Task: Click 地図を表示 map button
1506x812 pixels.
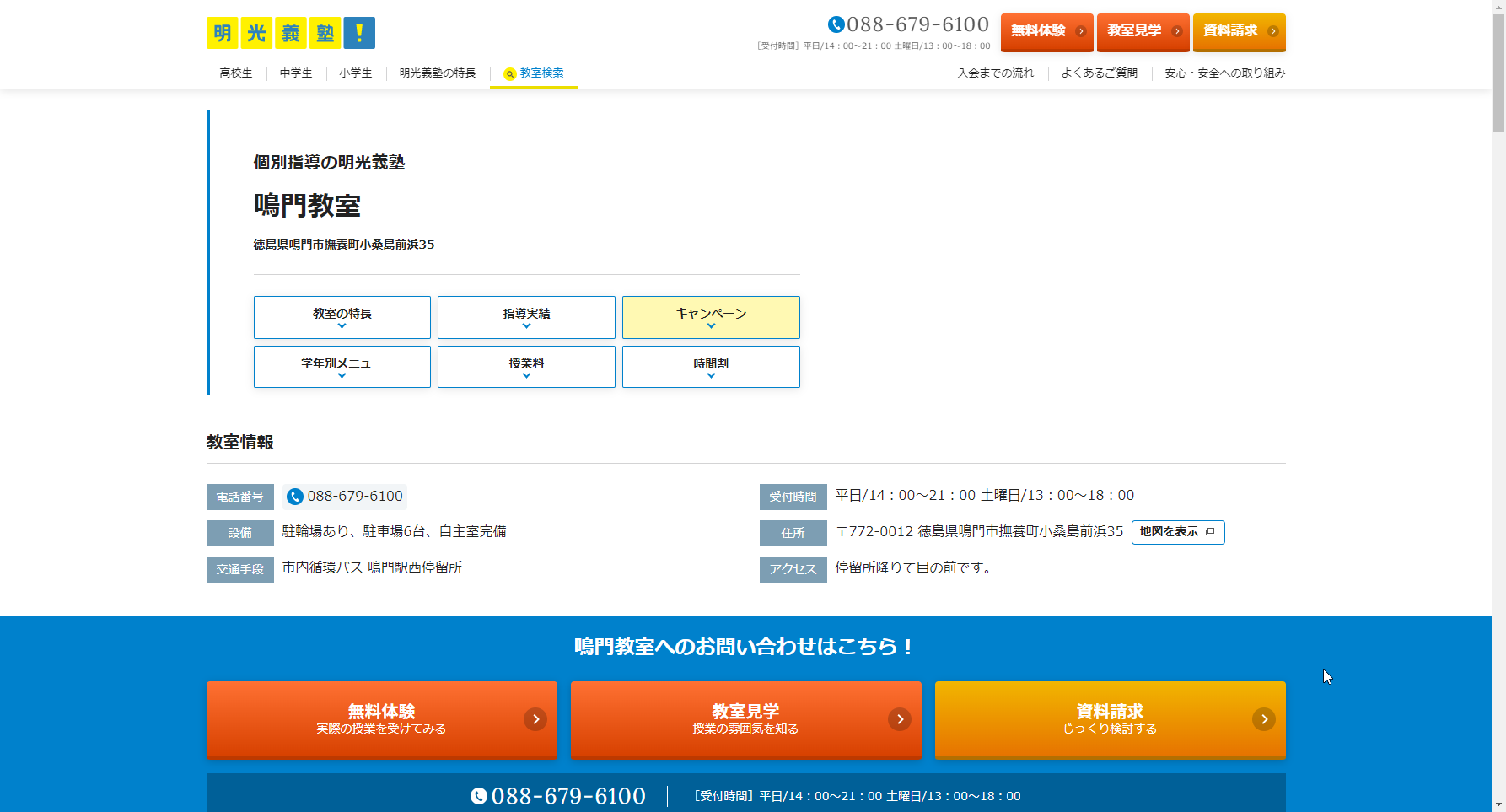Action: (x=1178, y=532)
